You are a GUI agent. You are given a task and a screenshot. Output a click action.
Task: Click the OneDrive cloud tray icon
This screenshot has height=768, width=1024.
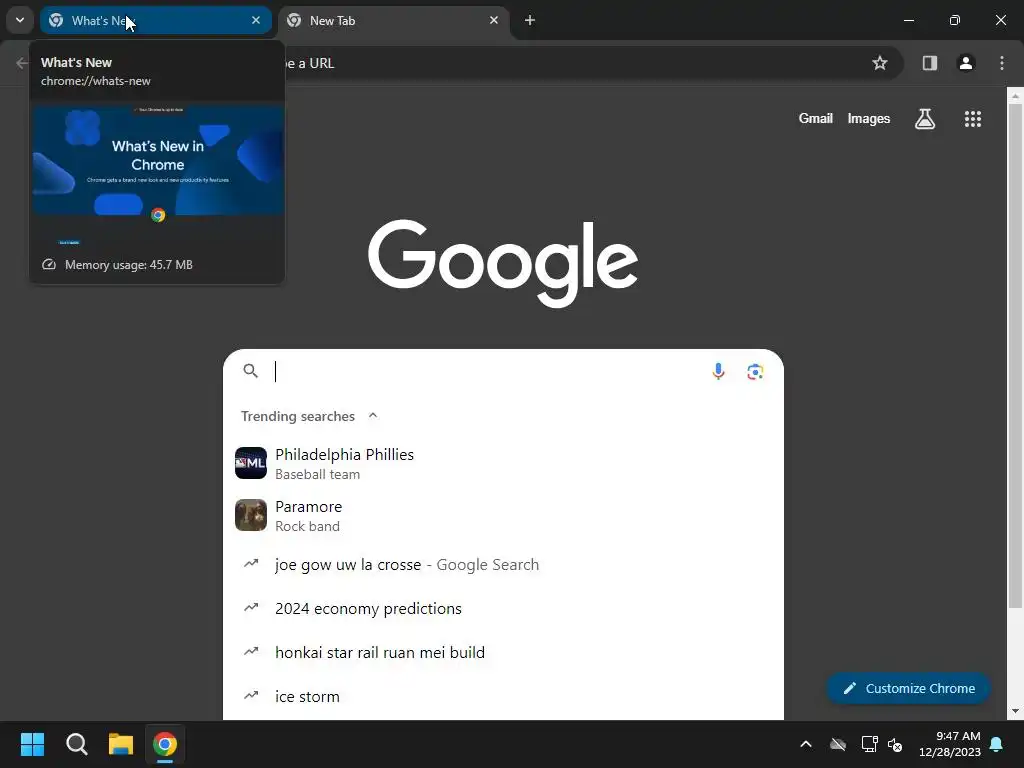(x=838, y=744)
